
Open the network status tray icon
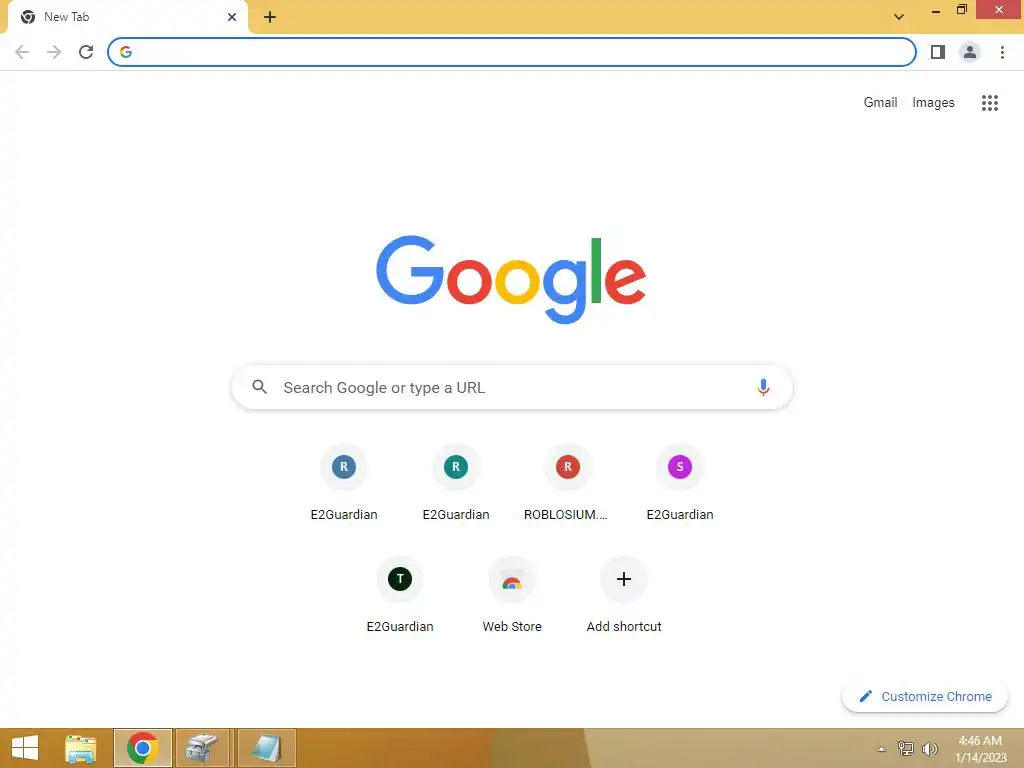point(906,748)
